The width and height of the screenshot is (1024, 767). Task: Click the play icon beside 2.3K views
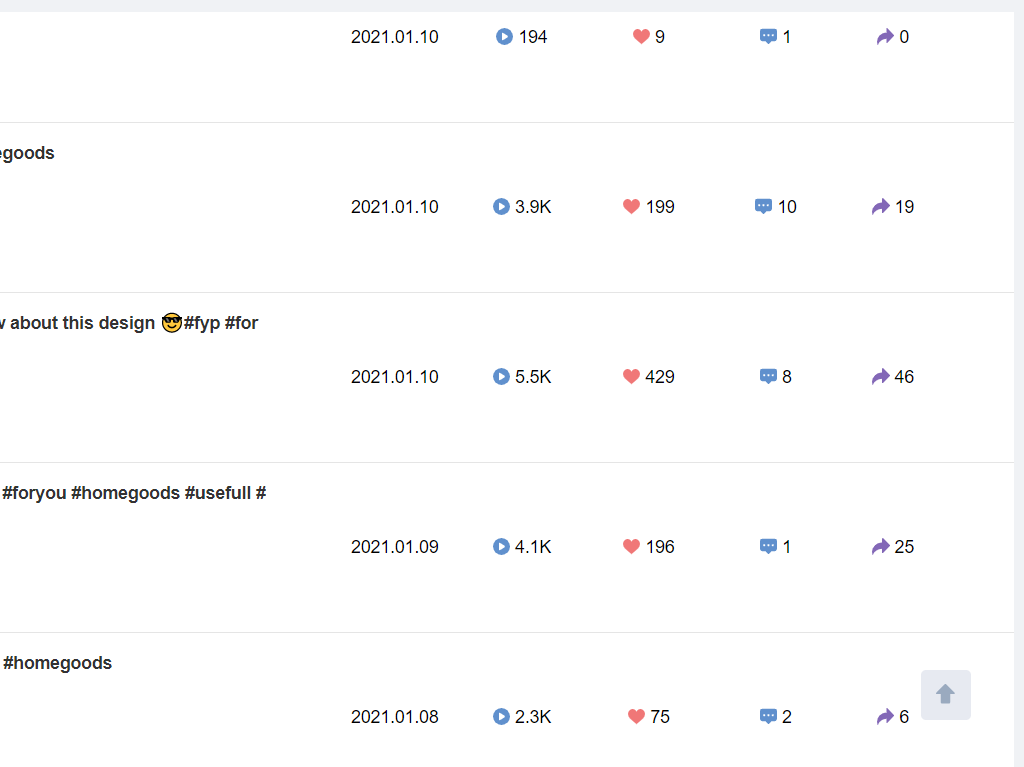(x=501, y=717)
